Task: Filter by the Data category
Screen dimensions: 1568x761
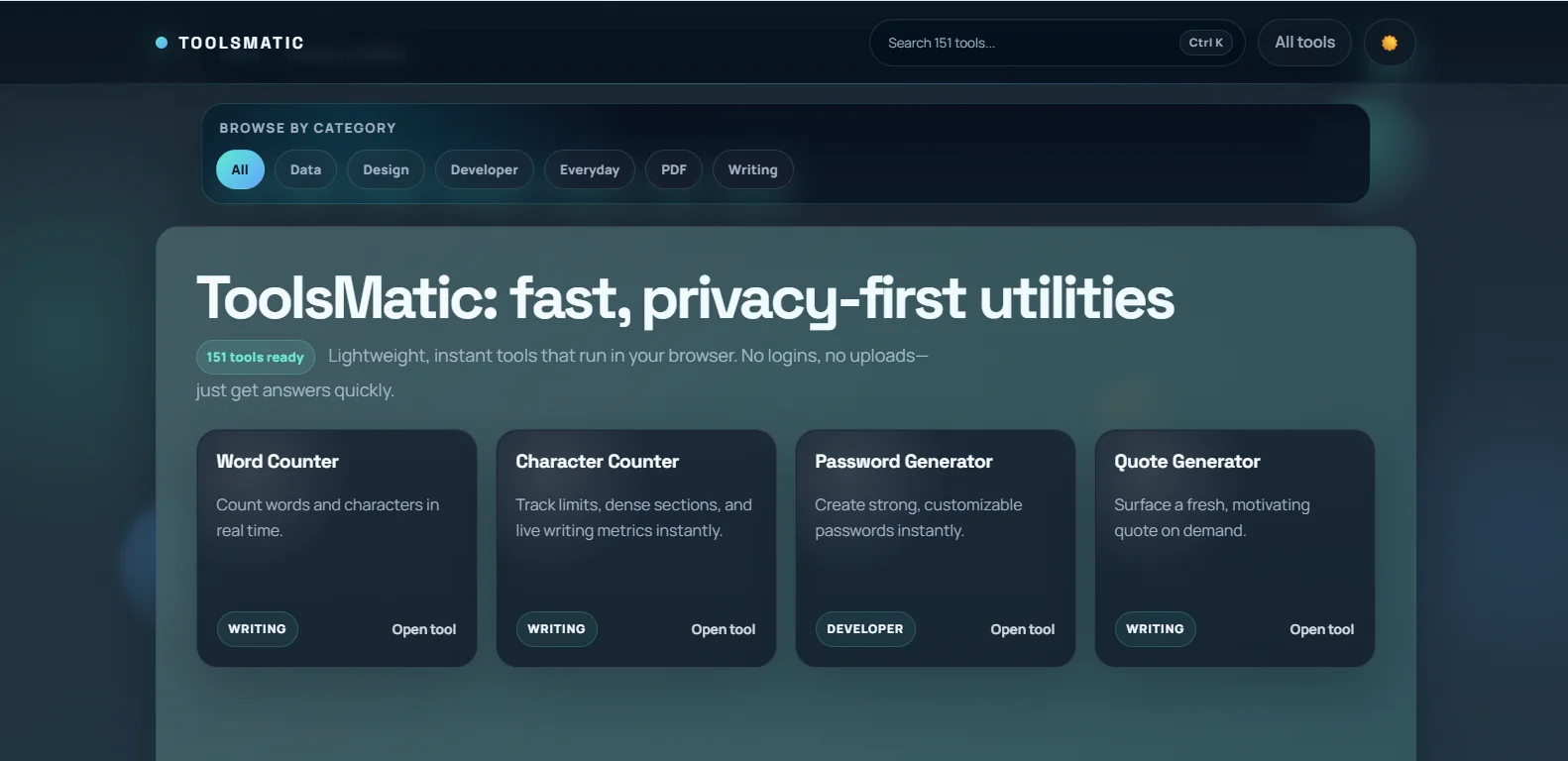Action: (x=305, y=169)
